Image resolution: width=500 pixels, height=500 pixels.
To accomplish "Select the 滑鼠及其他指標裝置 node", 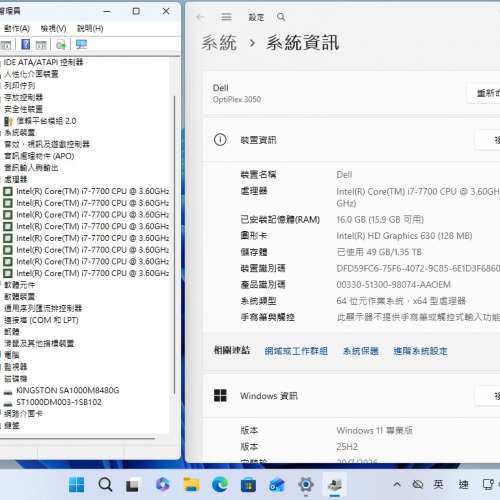I will click(x=39, y=343).
